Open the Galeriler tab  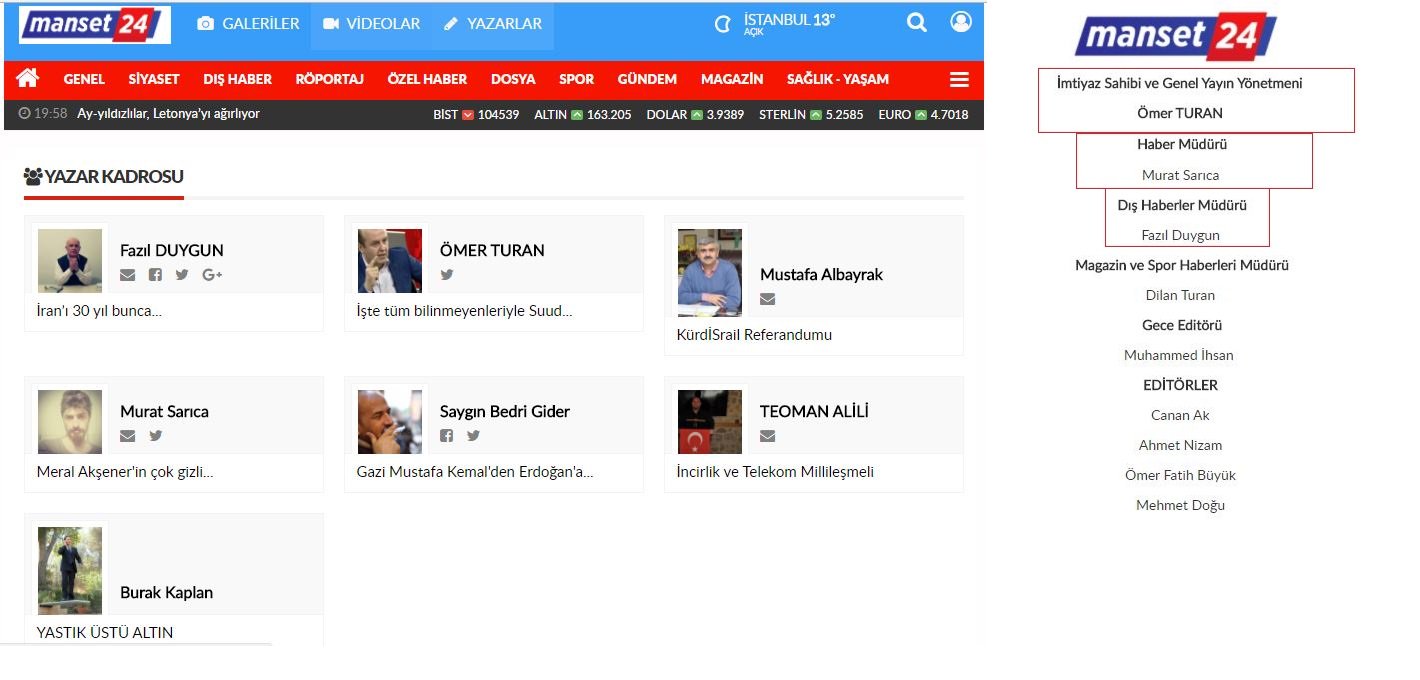point(249,24)
